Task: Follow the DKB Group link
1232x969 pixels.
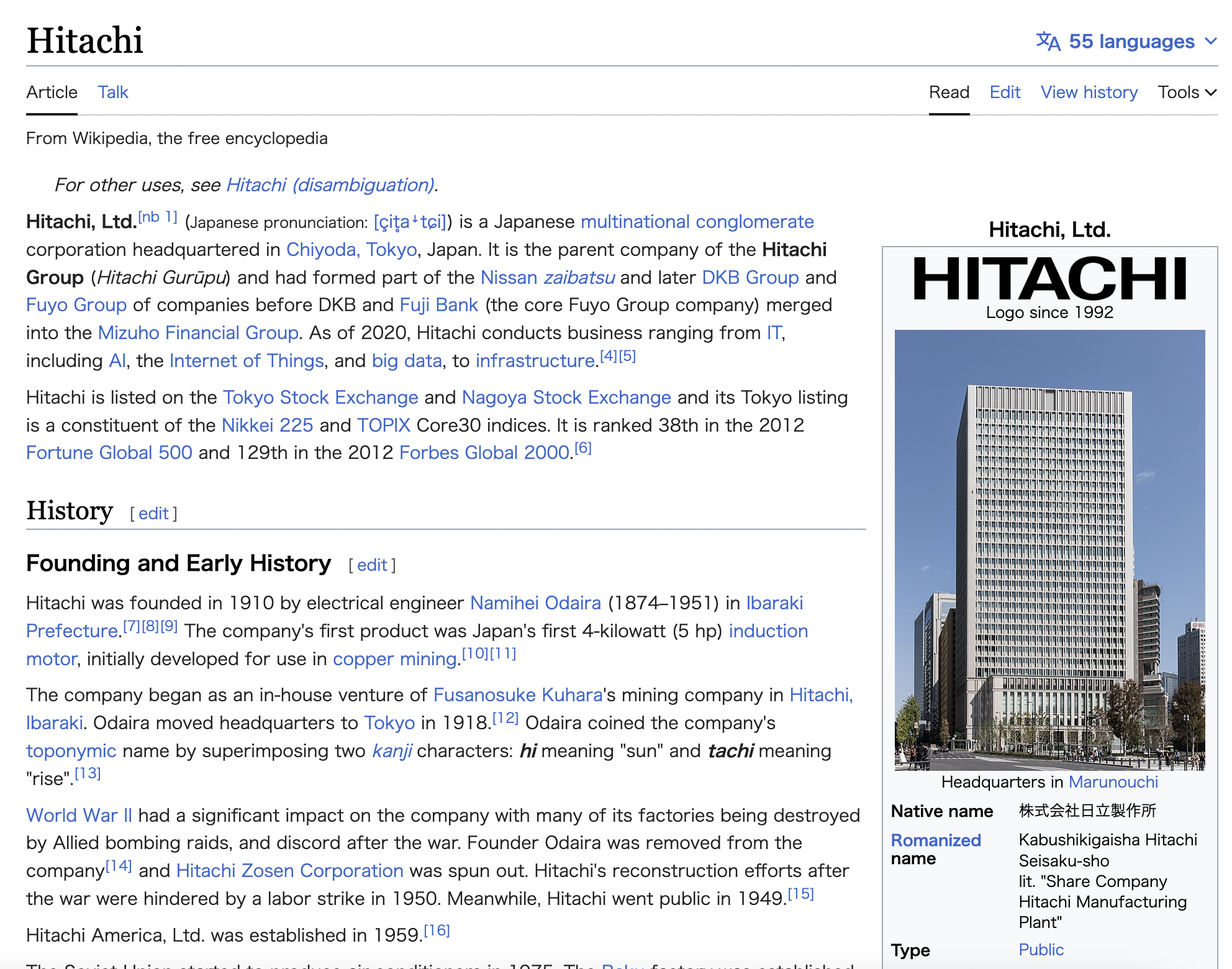Action: 750,278
